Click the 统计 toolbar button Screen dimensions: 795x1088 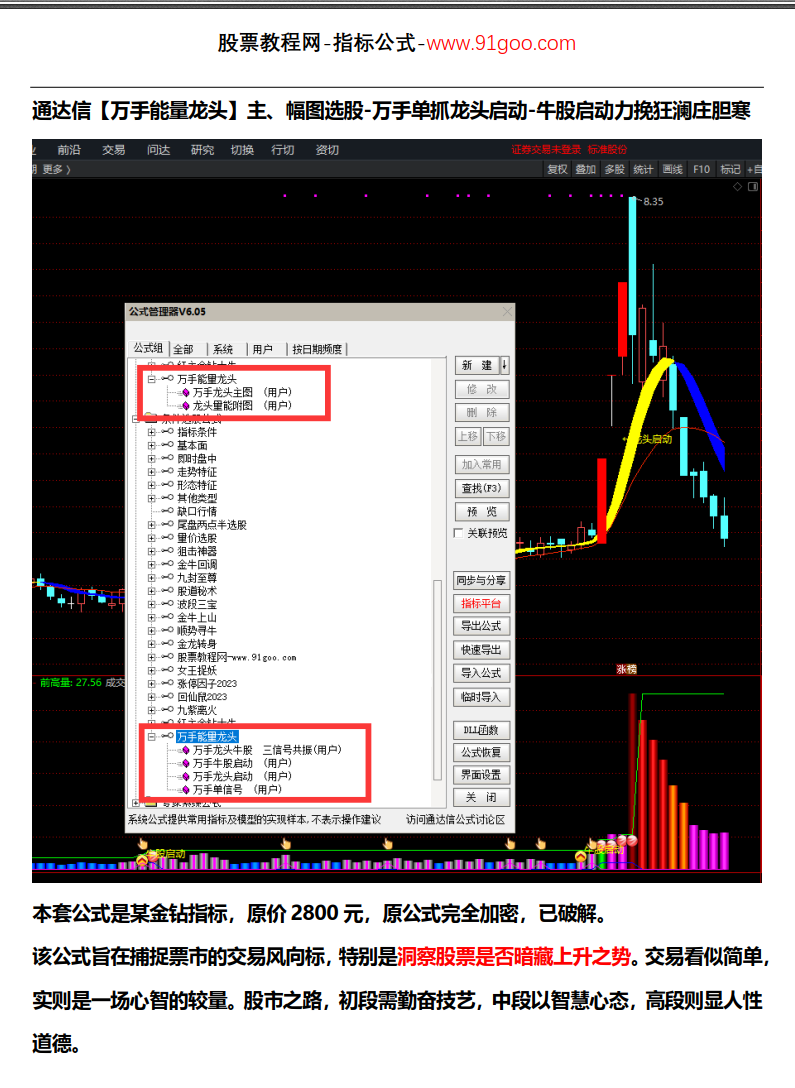click(643, 169)
